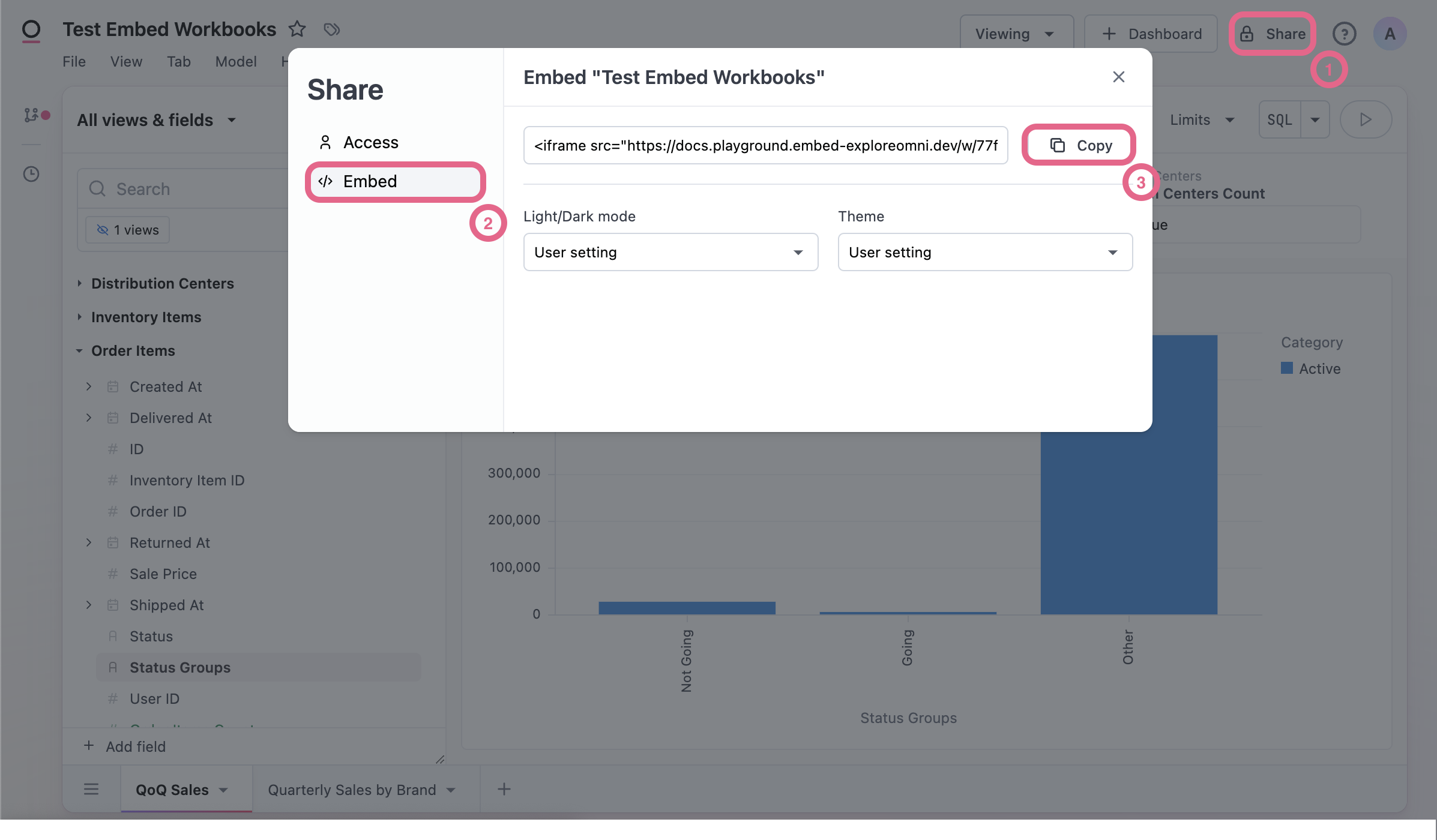This screenshot has width=1437, height=840.
Task: Close the Embed share dialog
Action: 1118,77
